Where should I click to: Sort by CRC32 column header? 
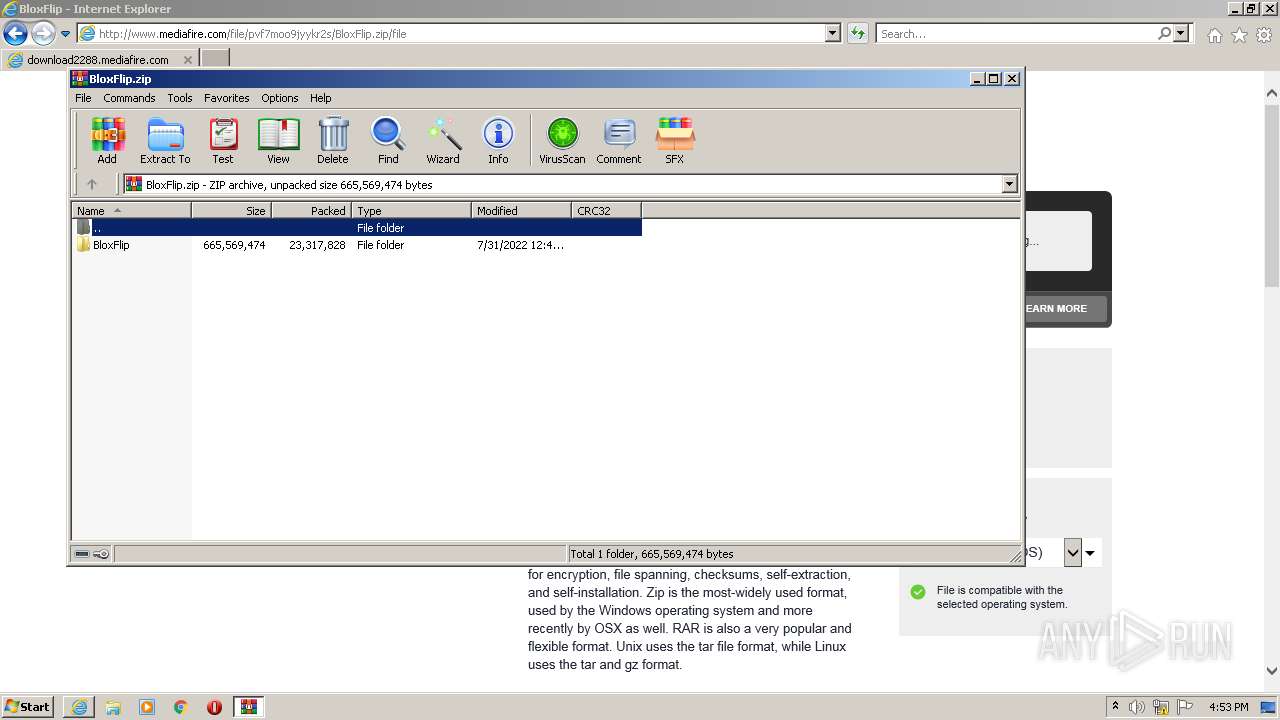pos(606,211)
